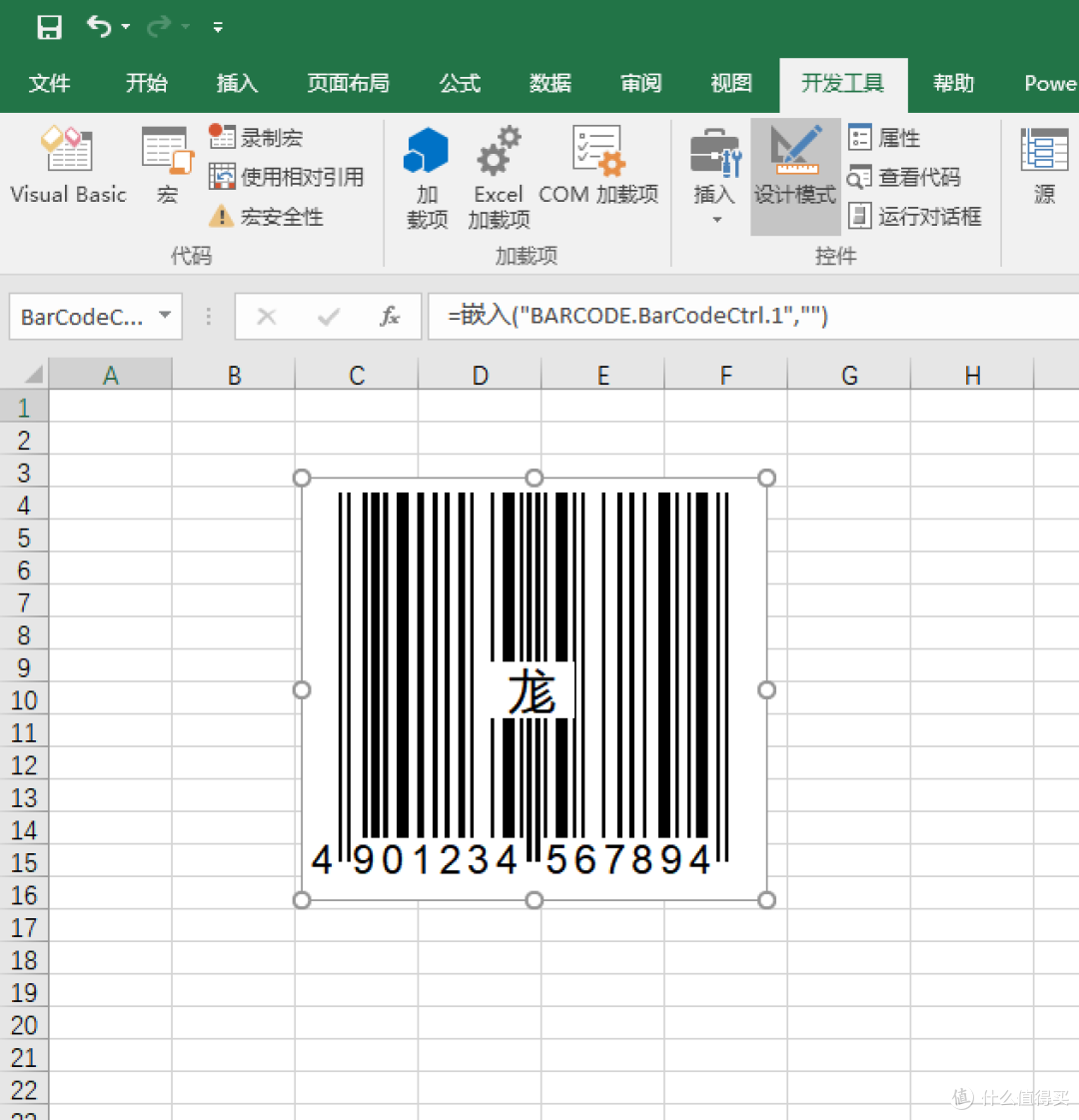
Task: Start recording with 录制宏
Action: [x=256, y=137]
